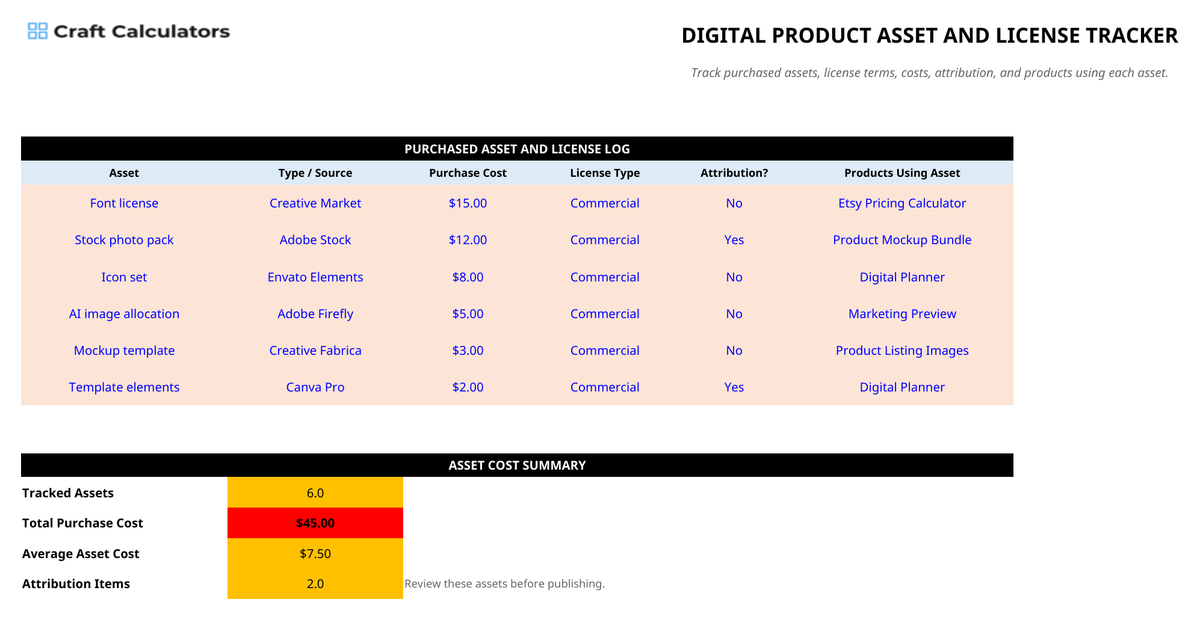
Task: Click the 'Type / Source' column header
Action: click(315, 173)
